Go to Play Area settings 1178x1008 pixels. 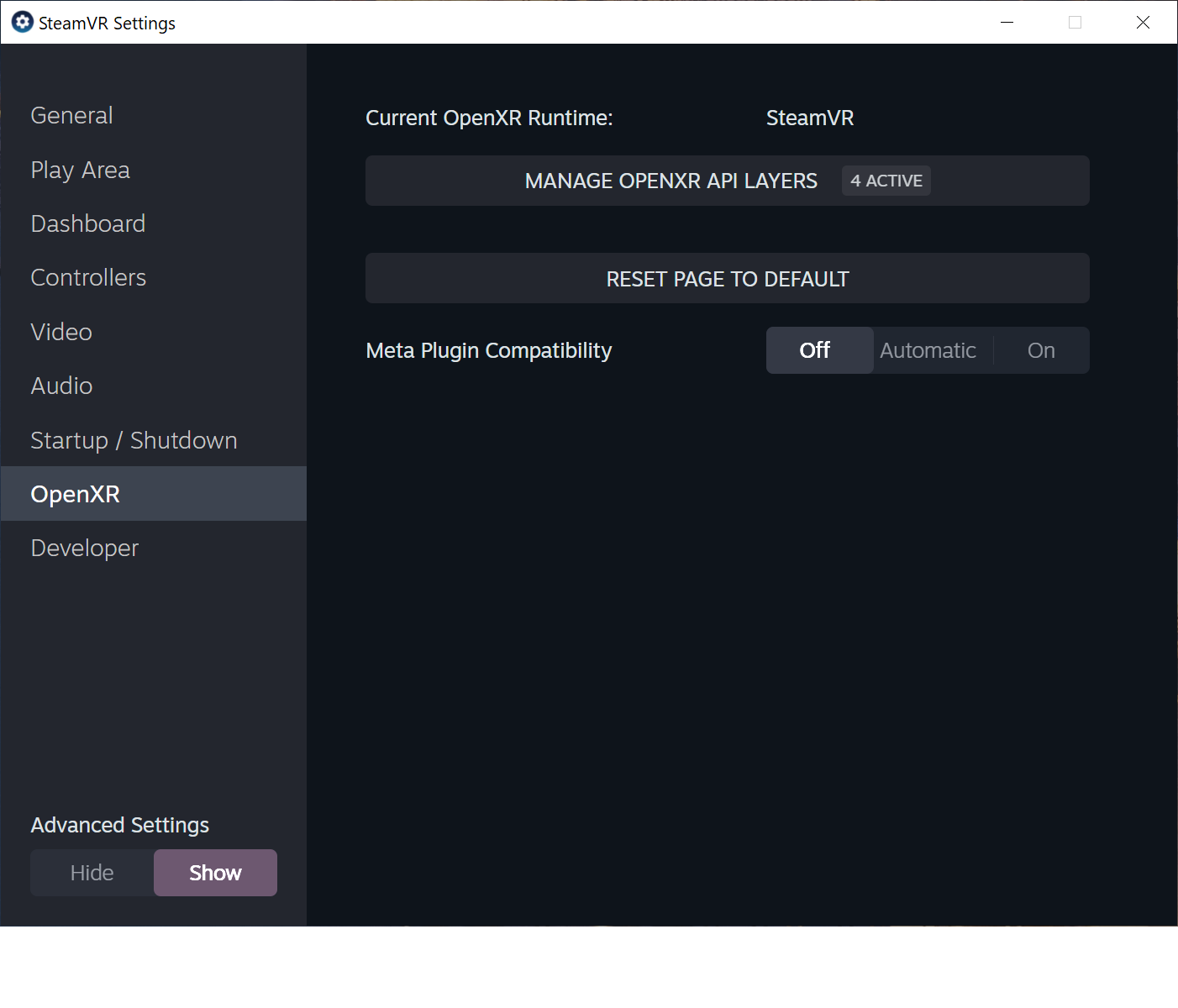coord(153,170)
